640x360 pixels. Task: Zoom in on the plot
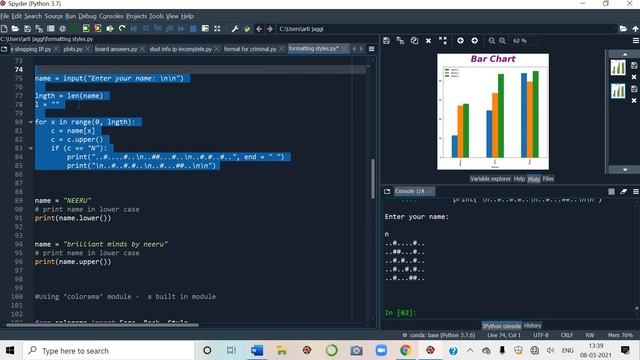[502, 40]
